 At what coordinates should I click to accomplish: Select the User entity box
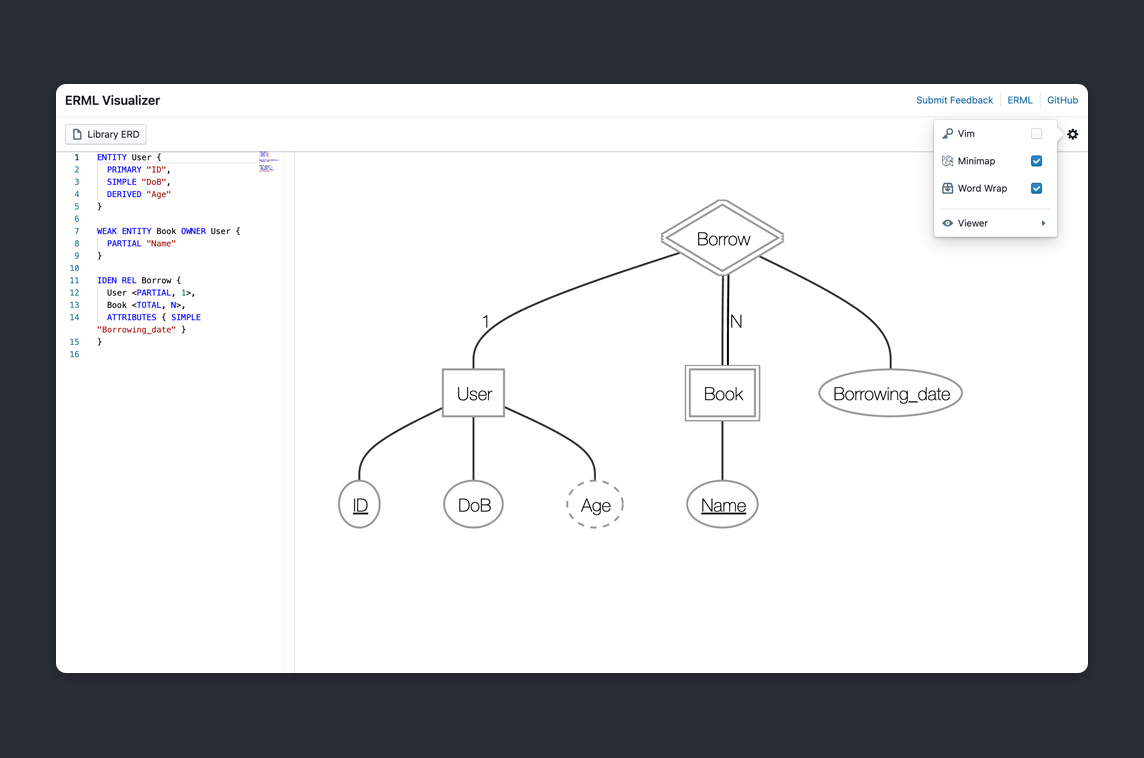pos(474,393)
